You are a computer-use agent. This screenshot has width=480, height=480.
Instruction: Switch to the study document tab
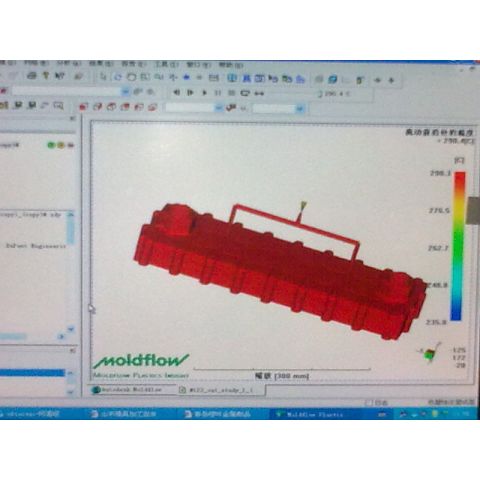[221, 390]
